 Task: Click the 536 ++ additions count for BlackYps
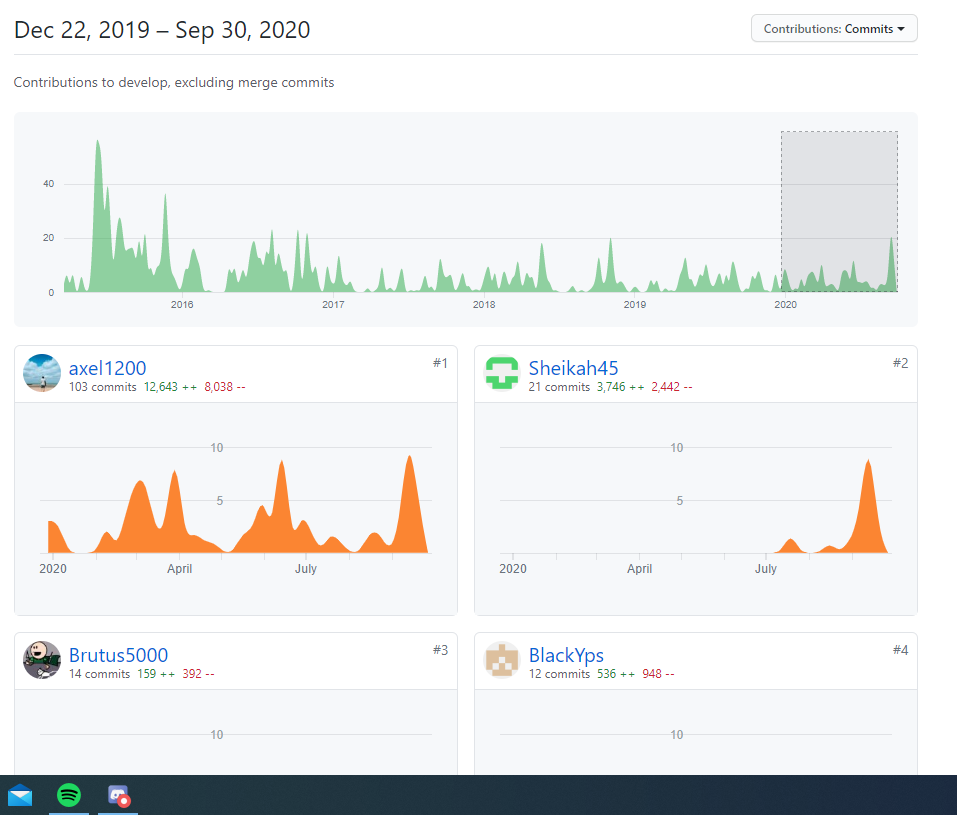pyautogui.click(x=616, y=674)
